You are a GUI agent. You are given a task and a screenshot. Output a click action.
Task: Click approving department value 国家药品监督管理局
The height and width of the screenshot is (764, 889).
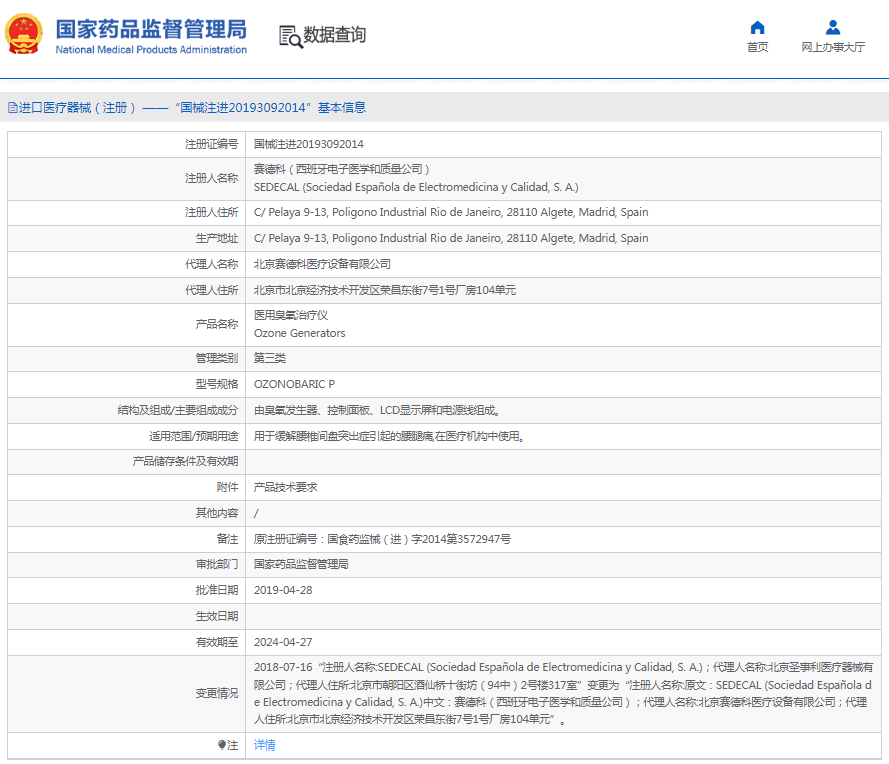pos(301,564)
